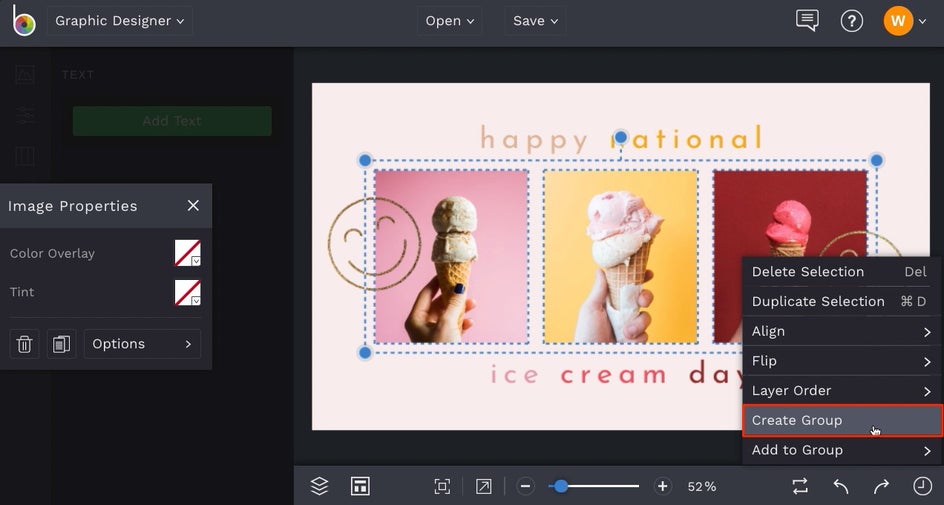Open the Tint color swatch picker
The height and width of the screenshot is (505, 944).
click(188, 293)
